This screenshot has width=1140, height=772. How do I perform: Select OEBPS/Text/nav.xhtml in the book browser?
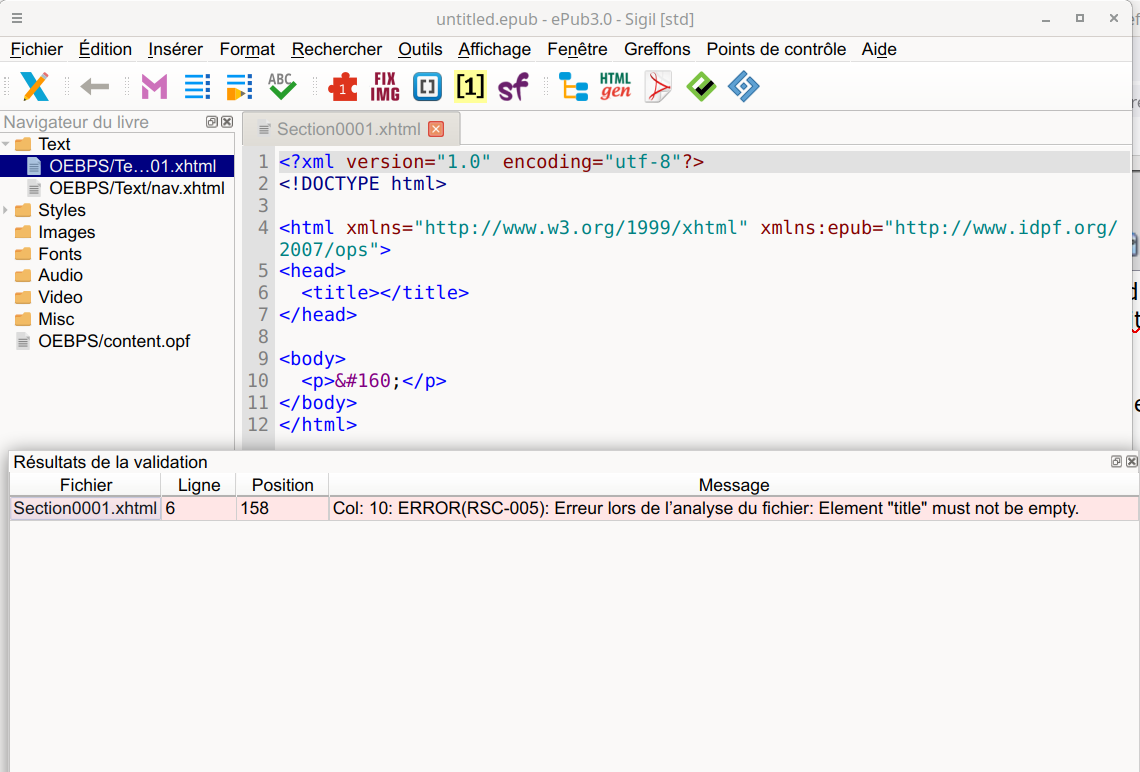(136, 188)
